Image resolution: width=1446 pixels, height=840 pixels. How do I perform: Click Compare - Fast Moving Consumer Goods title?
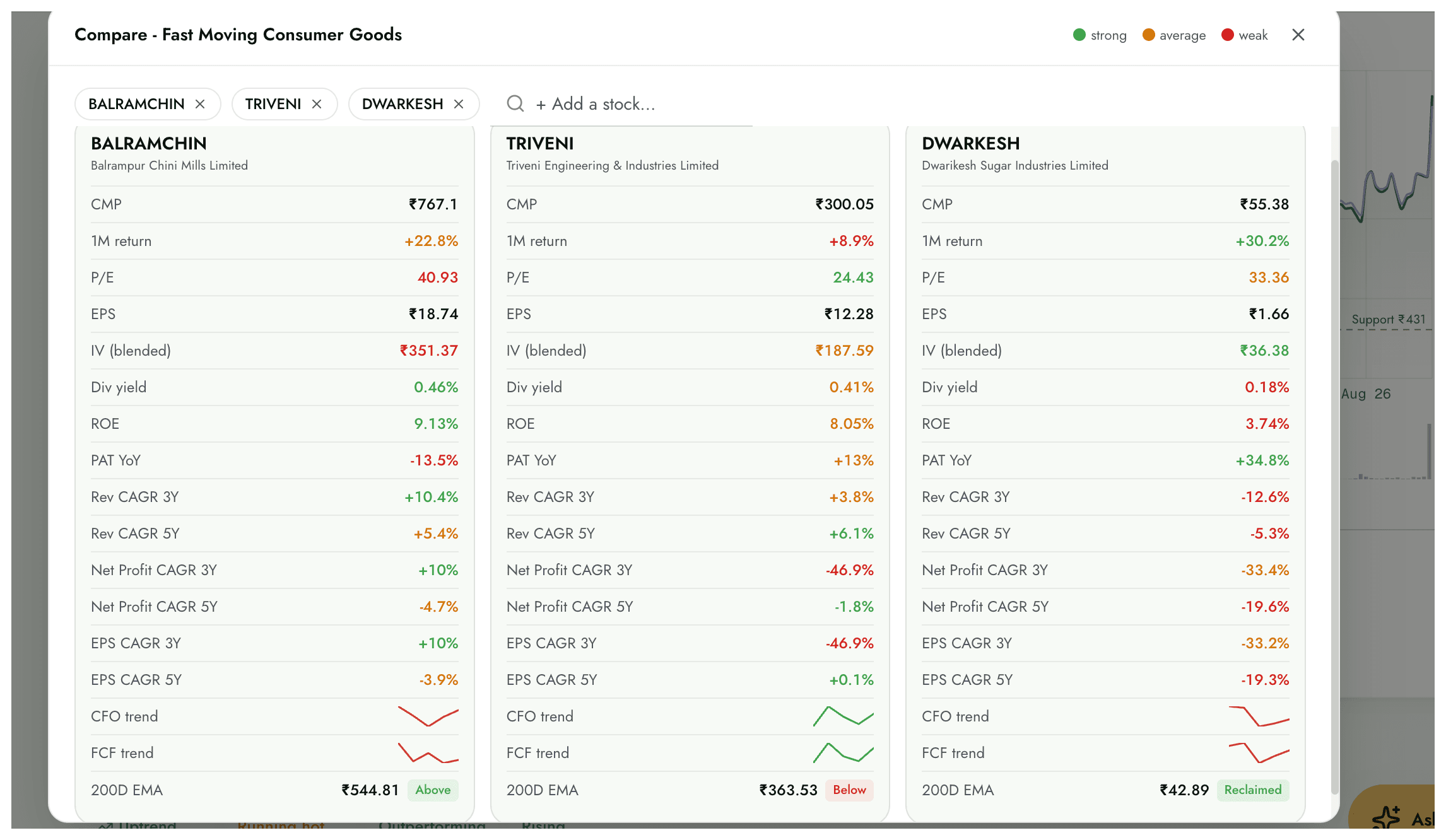pyautogui.click(x=238, y=35)
